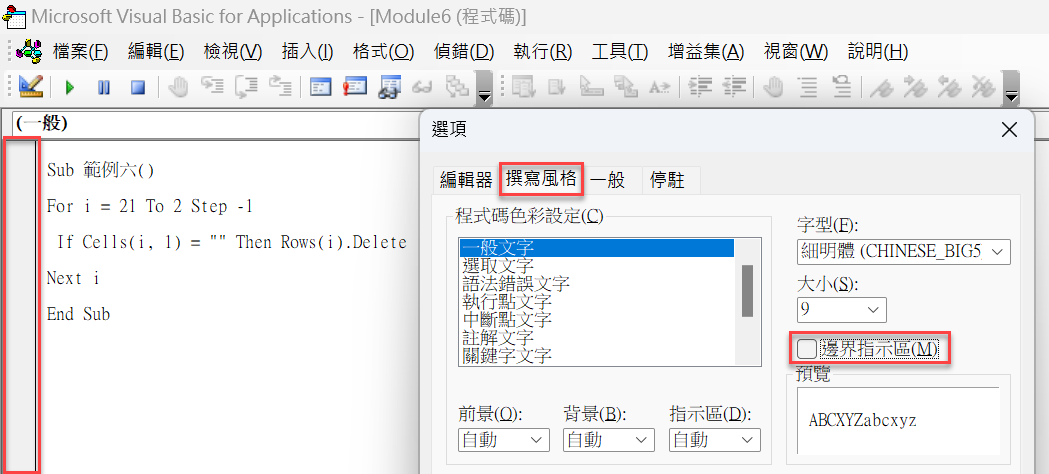Click the View Microsoft Excel icon beside 檔案

pos(29,51)
